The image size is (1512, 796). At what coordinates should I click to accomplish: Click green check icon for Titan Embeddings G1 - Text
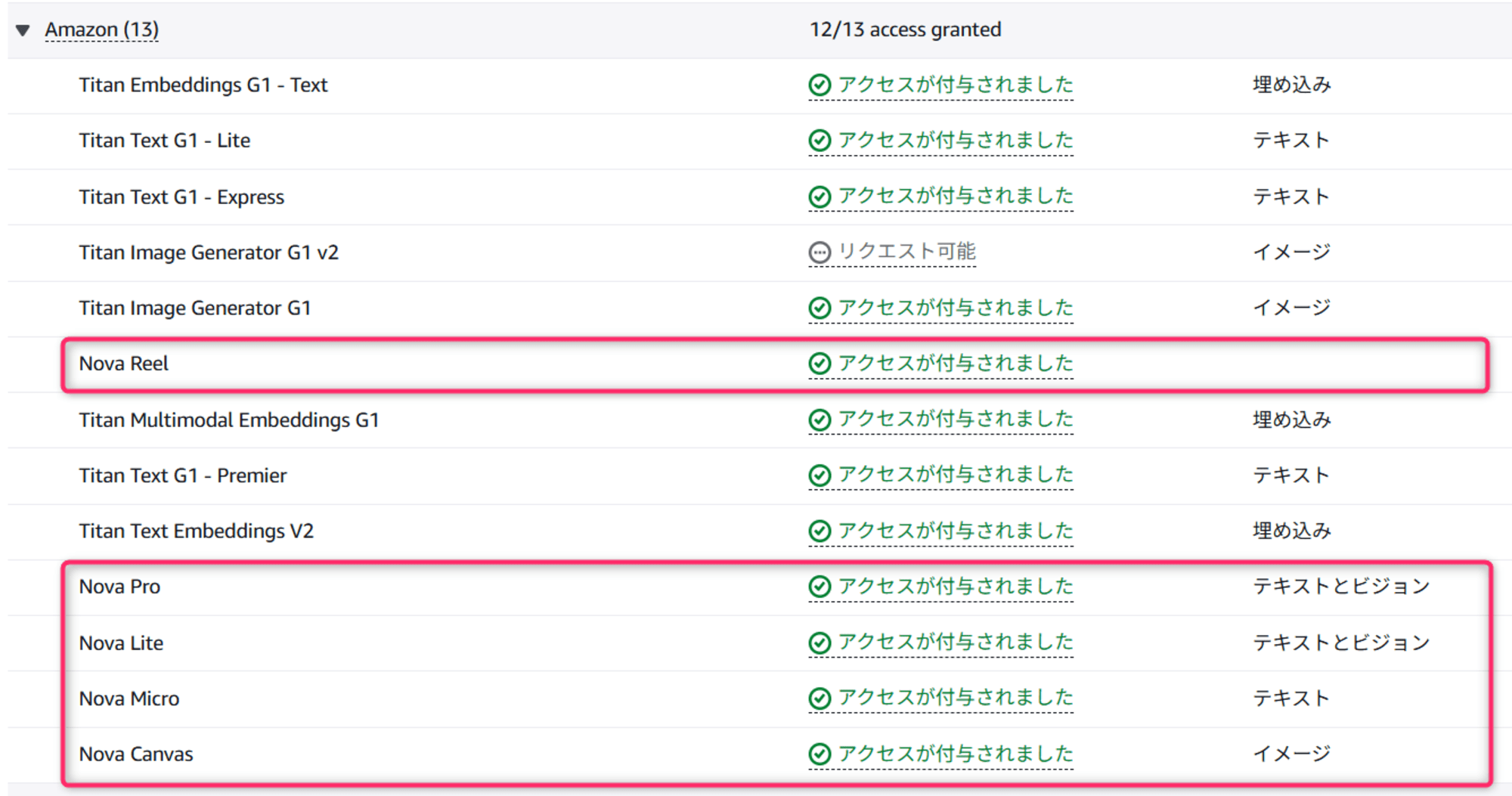pyautogui.click(x=820, y=85)
